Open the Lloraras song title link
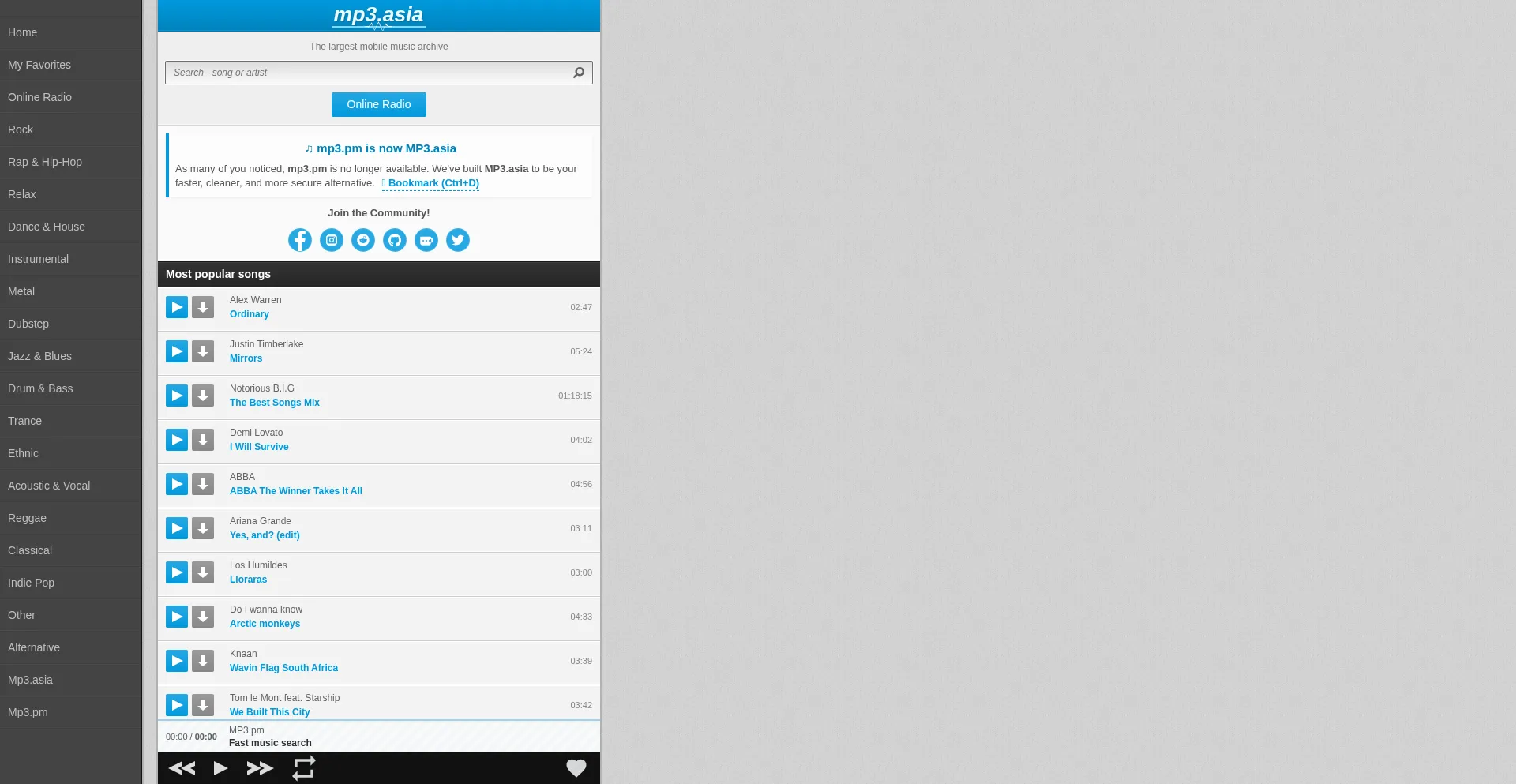This screenshot has height=784, width=1516. pyautogui.click(x=248, y=580)
